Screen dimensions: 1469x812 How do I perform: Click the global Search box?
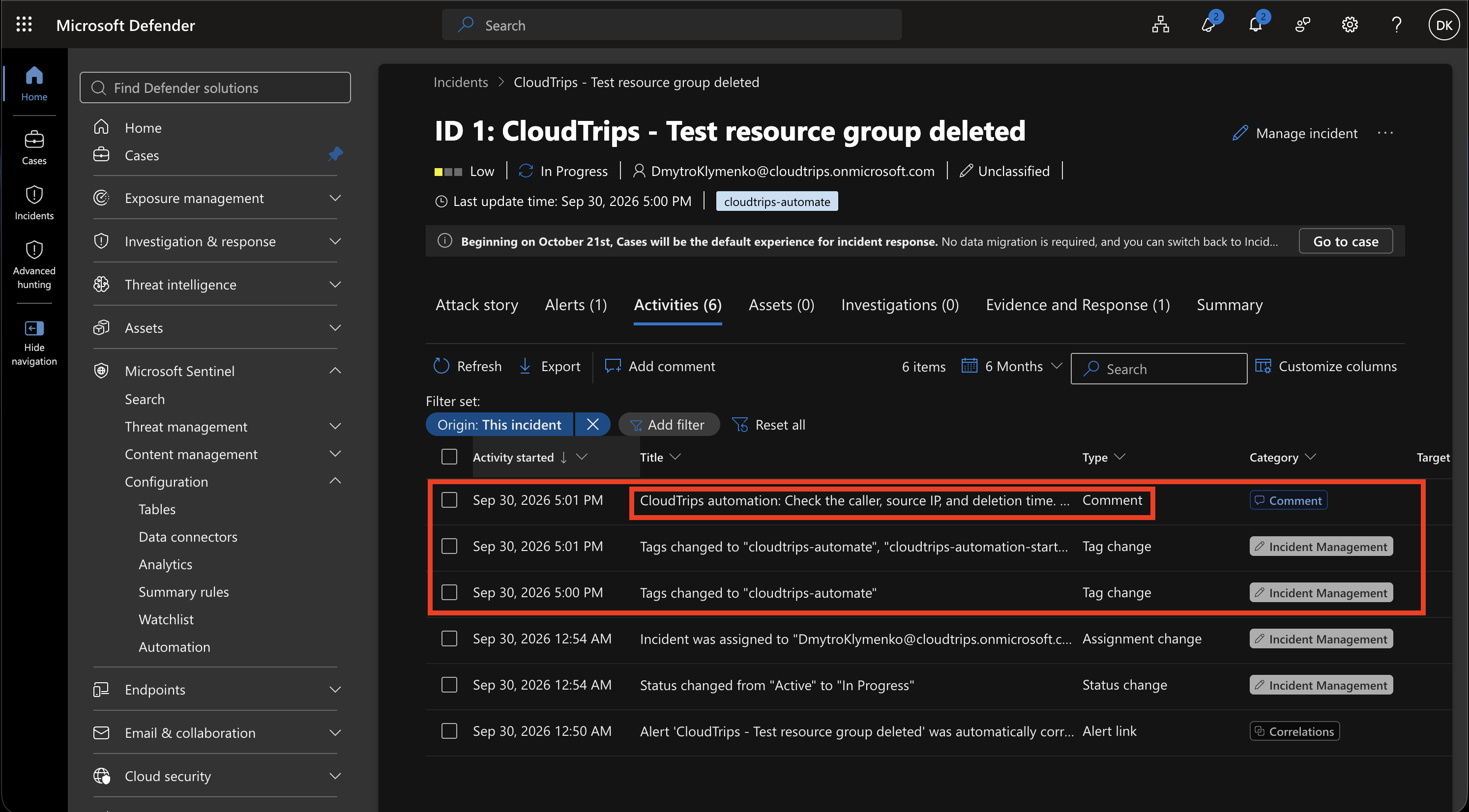click(672, 25)
